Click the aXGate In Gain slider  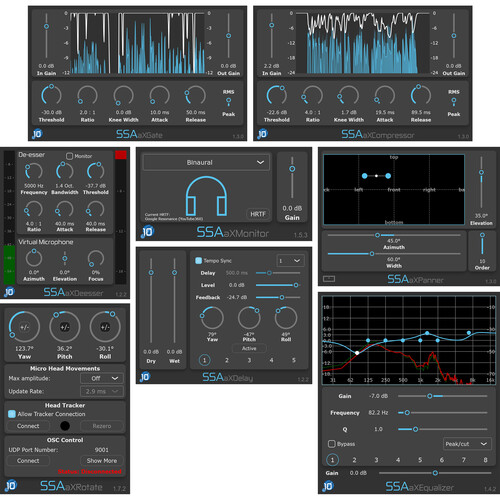[x=46, y=36]
